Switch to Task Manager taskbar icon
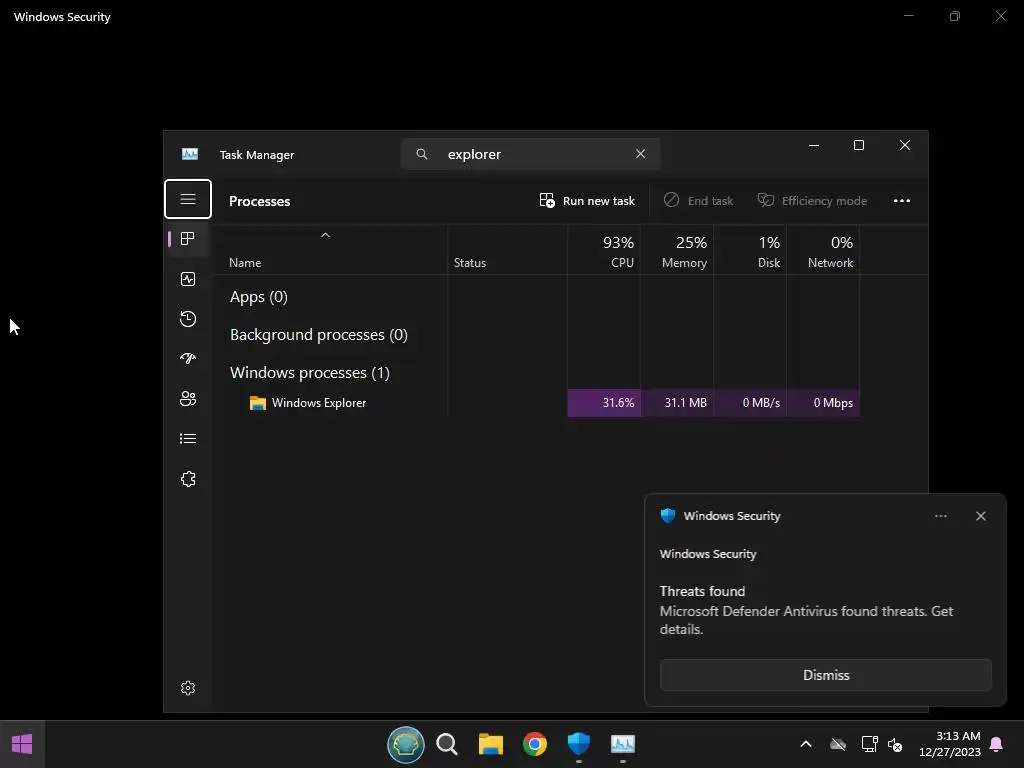Image resolution: width=1024 pixels, height=768 pixels. 622,744
